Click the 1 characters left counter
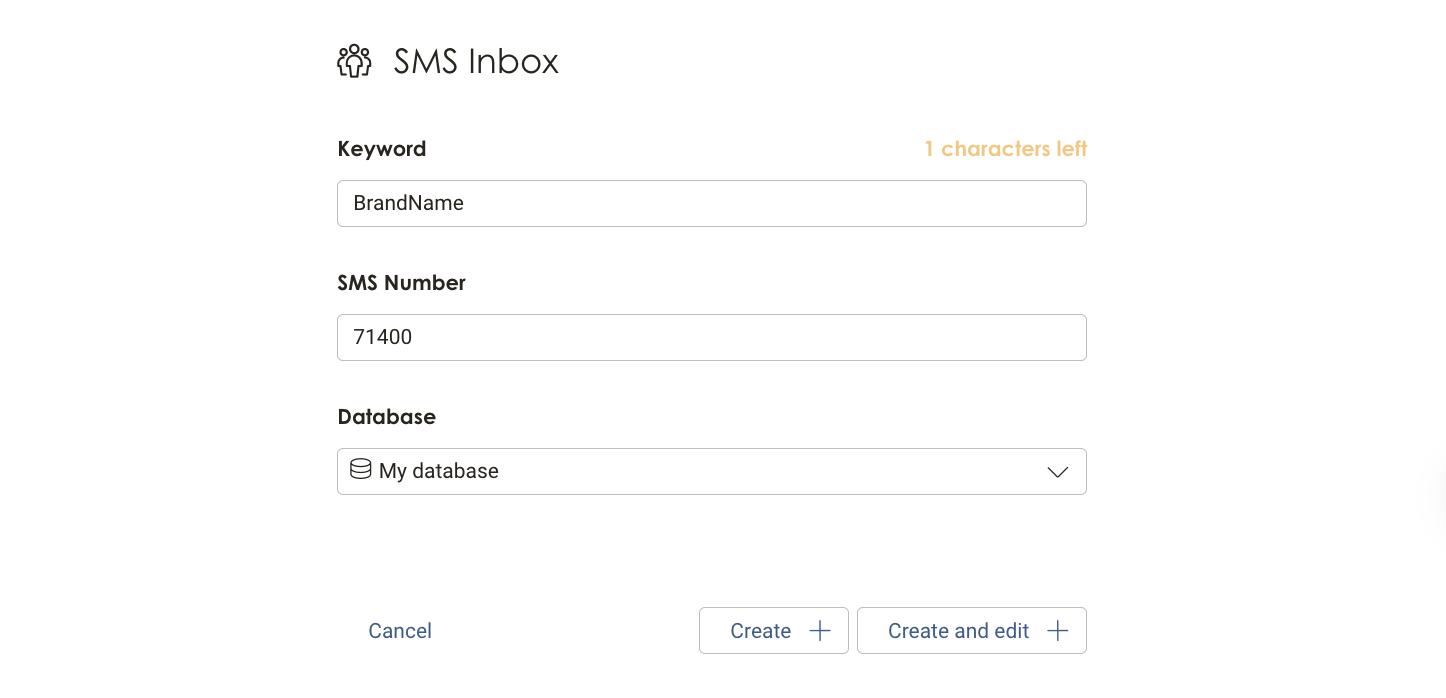The image size is (1446, 698). (x=1005, y=149)
